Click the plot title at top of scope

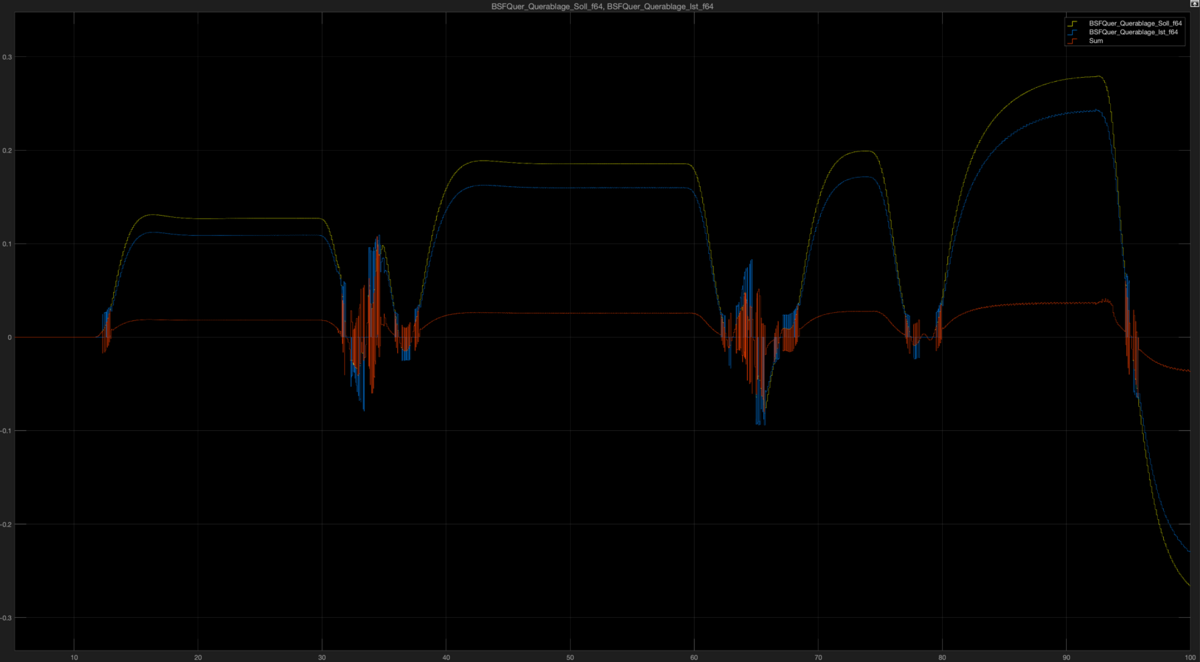[601, 6]
